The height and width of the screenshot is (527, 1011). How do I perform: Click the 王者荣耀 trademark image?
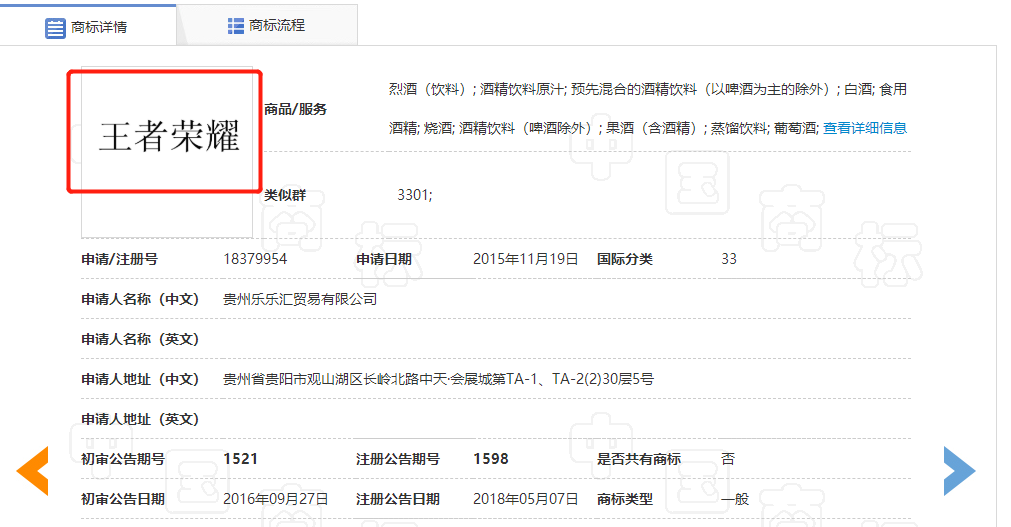[x=167, y=152]
